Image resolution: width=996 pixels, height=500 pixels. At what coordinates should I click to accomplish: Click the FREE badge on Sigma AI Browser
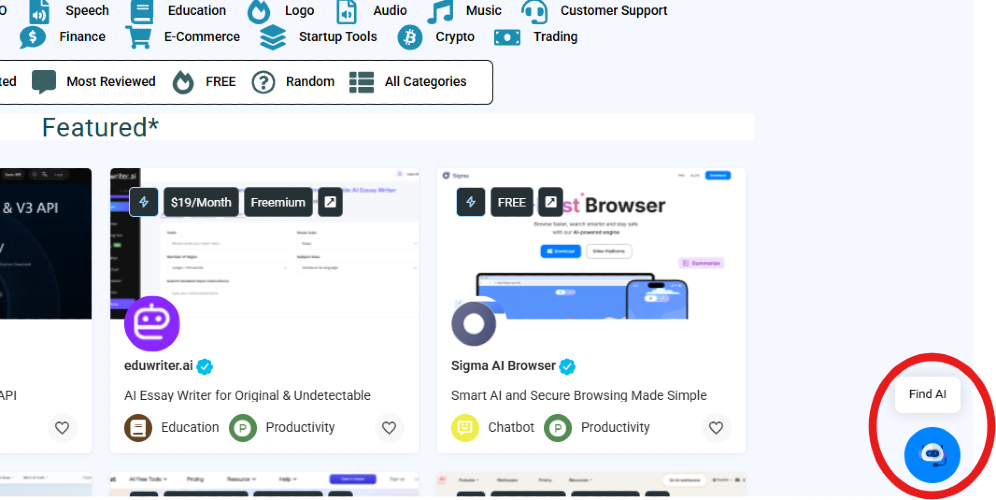click(512, 202)
